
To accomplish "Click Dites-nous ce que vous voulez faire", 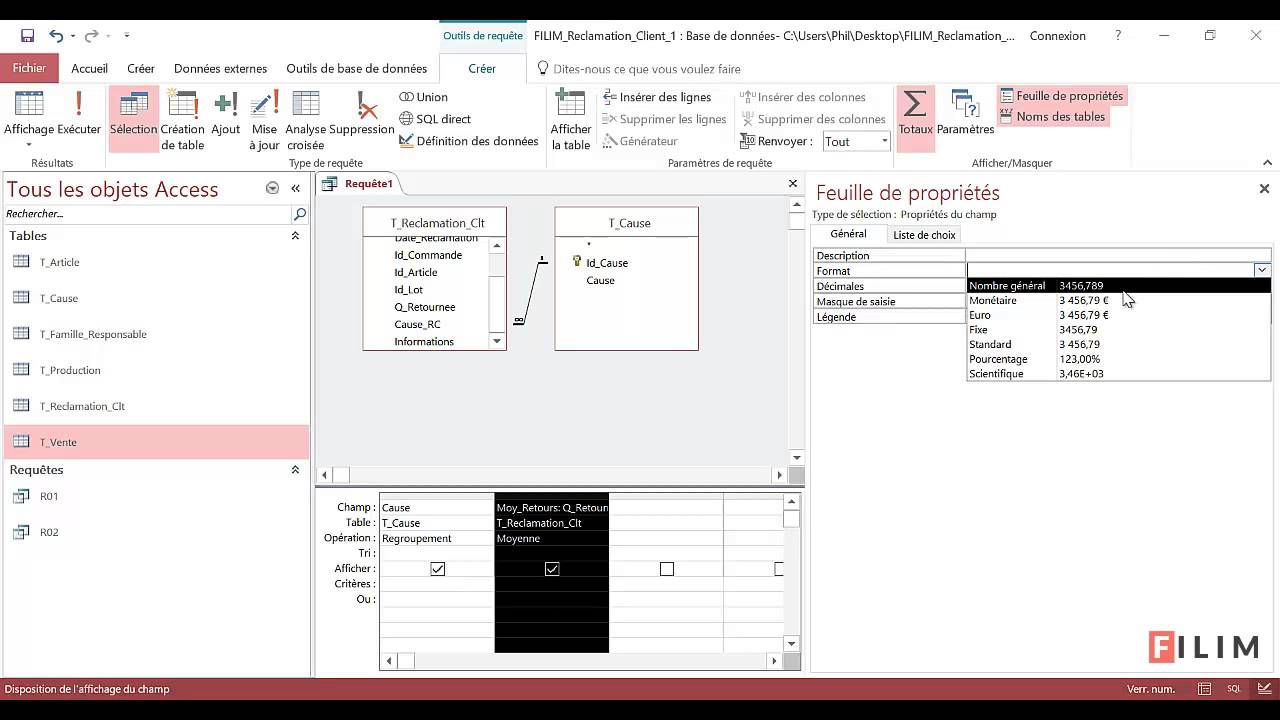I will (x=646, y=69).
